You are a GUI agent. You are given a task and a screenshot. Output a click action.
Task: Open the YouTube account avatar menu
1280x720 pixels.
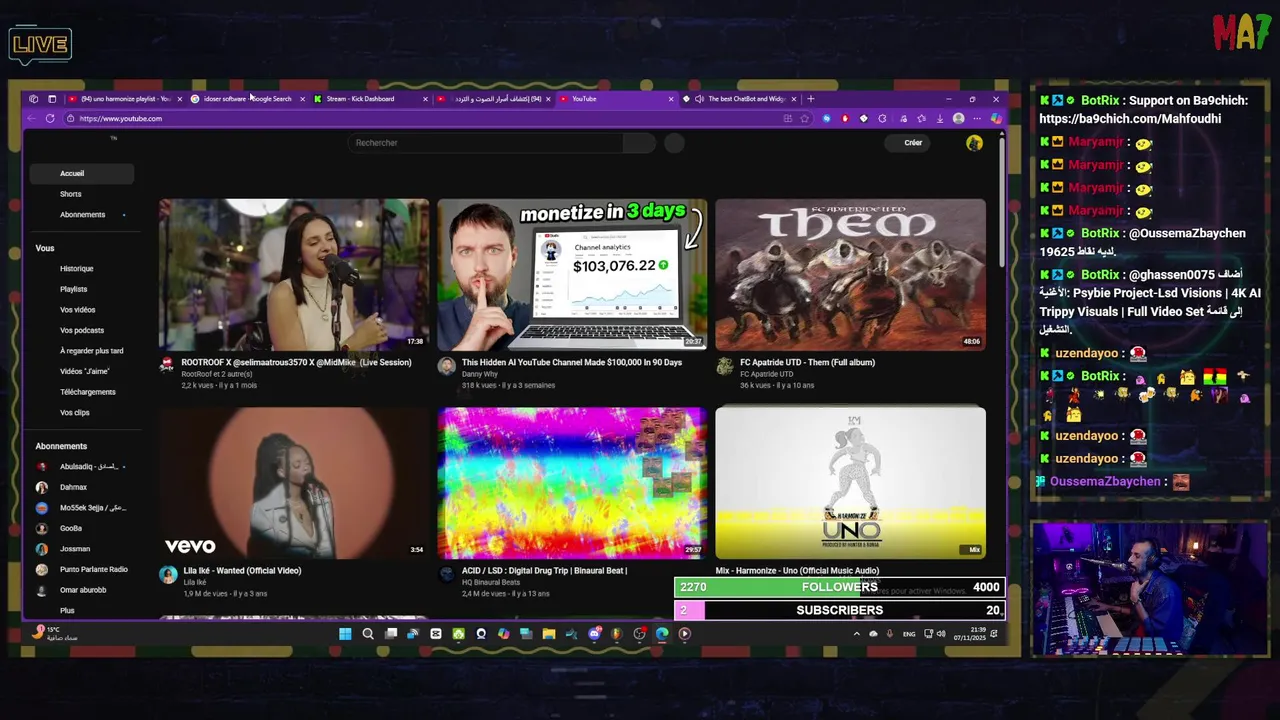pos(974,143)
